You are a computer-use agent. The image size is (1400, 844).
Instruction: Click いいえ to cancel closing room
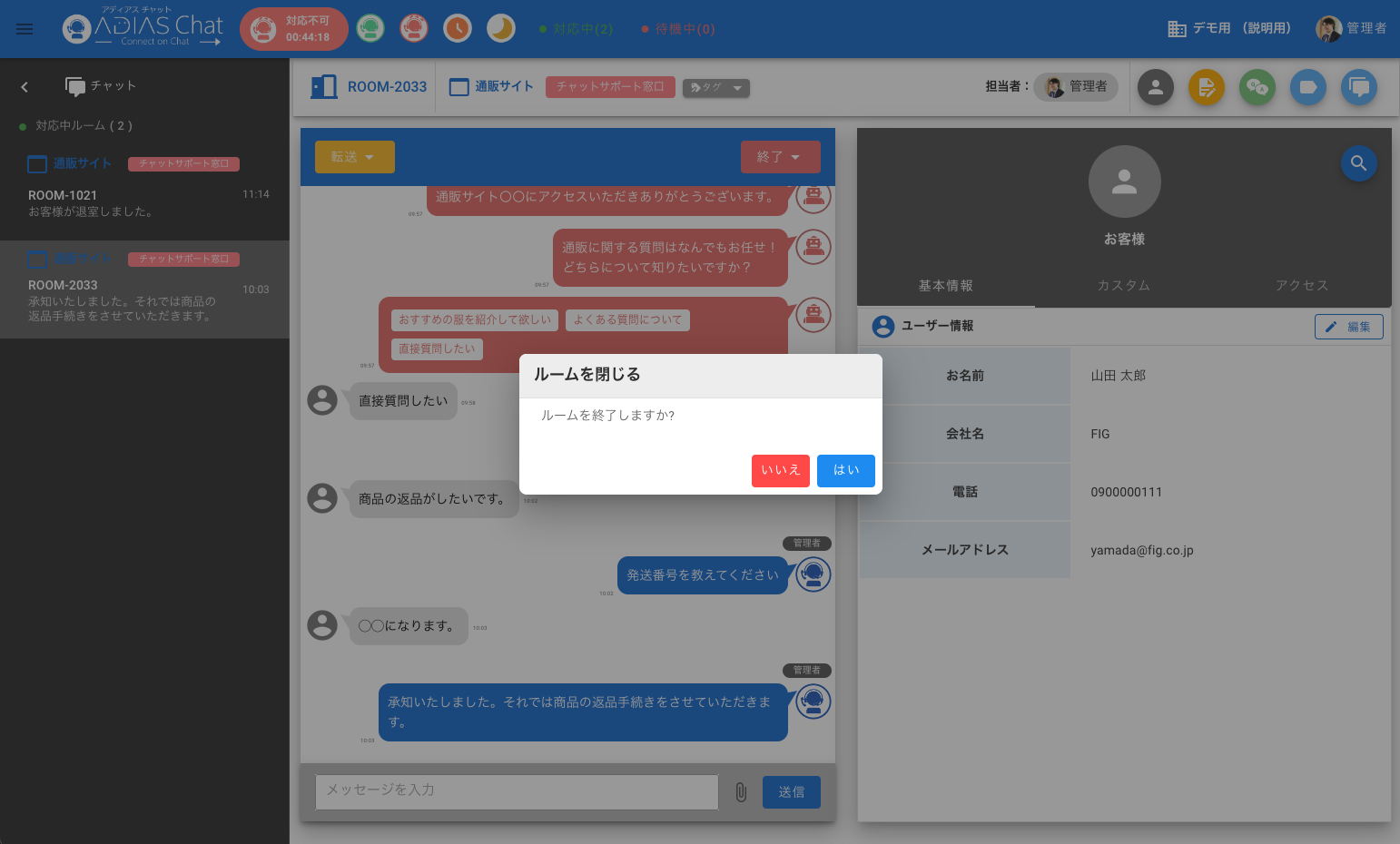780,470
